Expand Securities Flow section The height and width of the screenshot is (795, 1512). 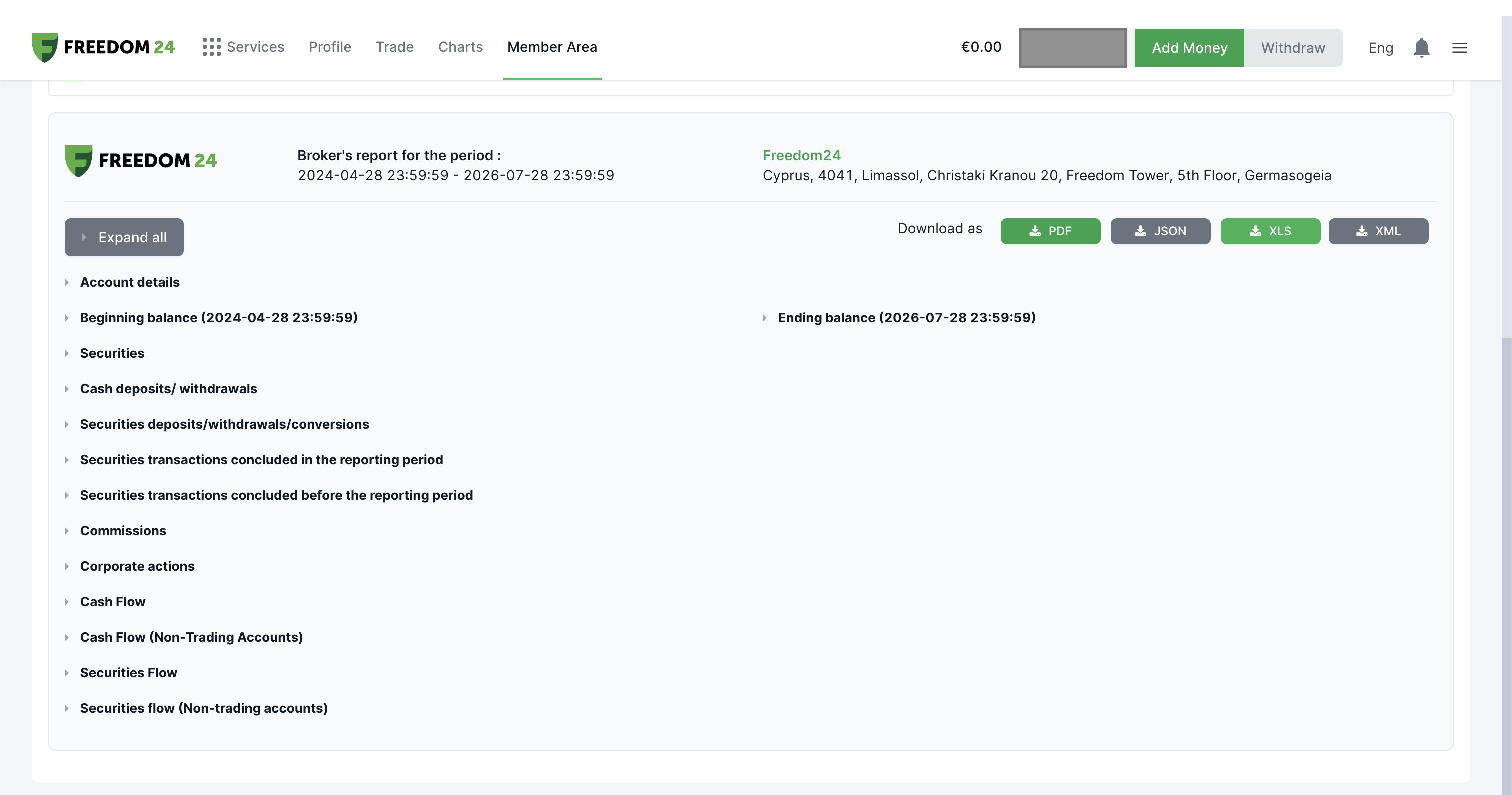[x=128, y=673]
